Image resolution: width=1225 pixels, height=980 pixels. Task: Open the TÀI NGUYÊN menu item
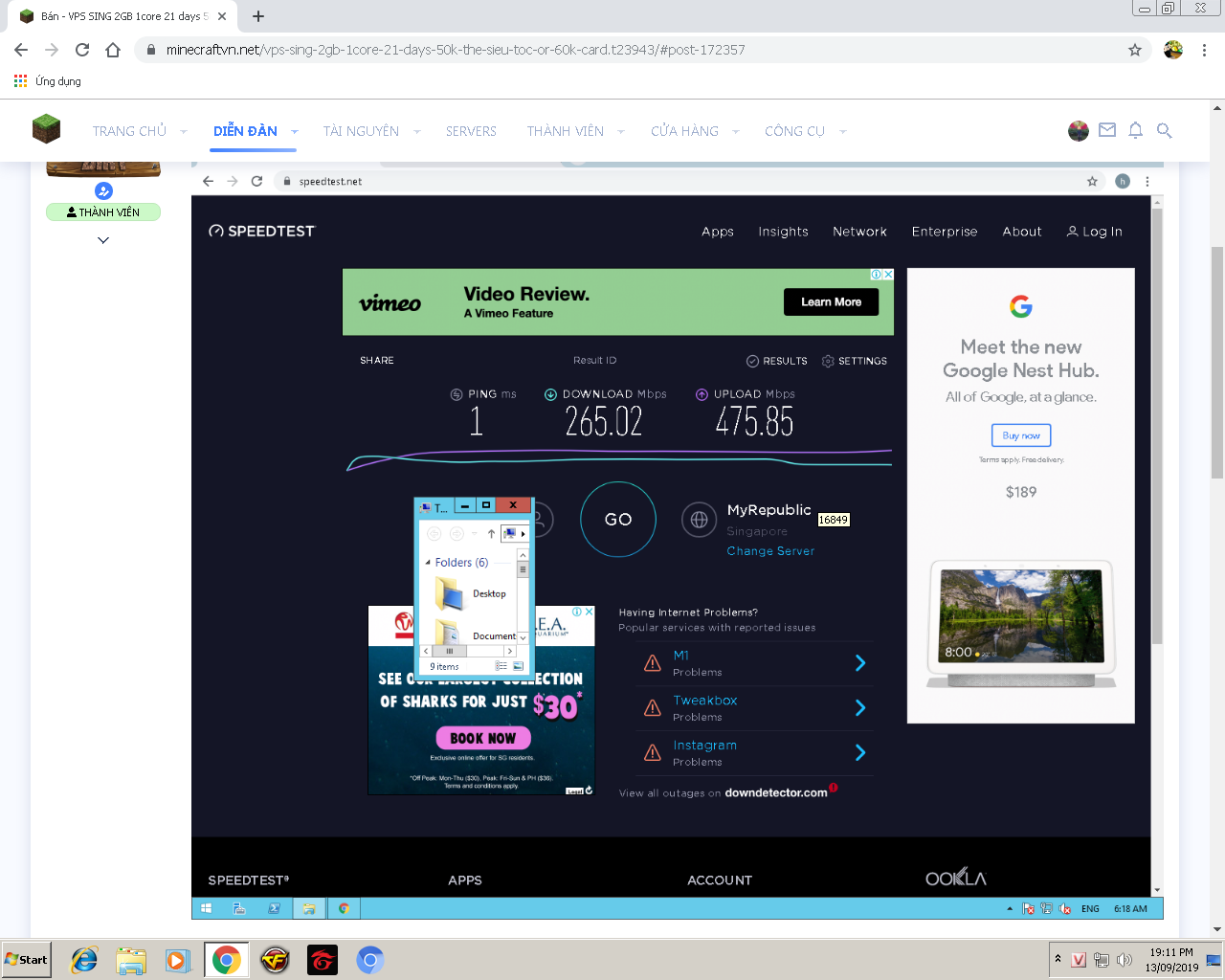pos(361,131)
